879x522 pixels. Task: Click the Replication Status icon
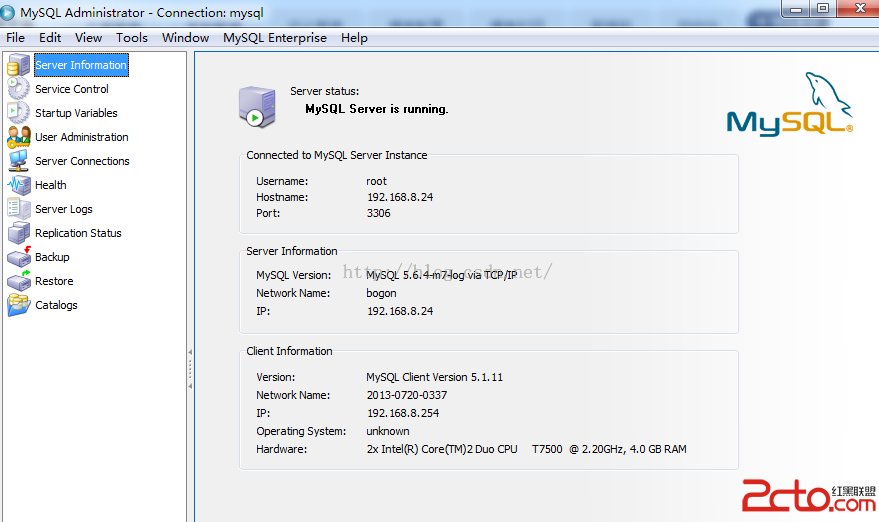[x=18, y=233]
